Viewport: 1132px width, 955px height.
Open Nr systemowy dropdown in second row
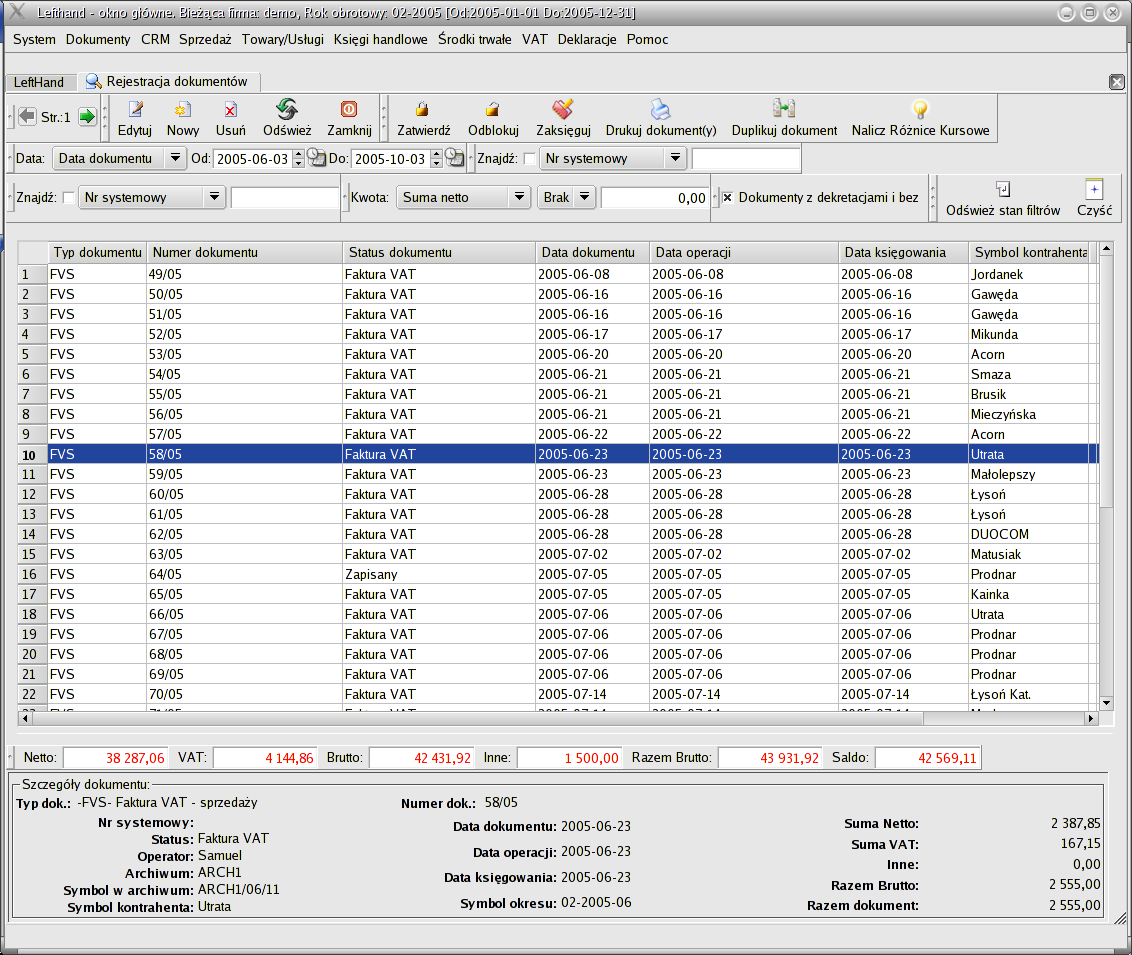(152, 197)
